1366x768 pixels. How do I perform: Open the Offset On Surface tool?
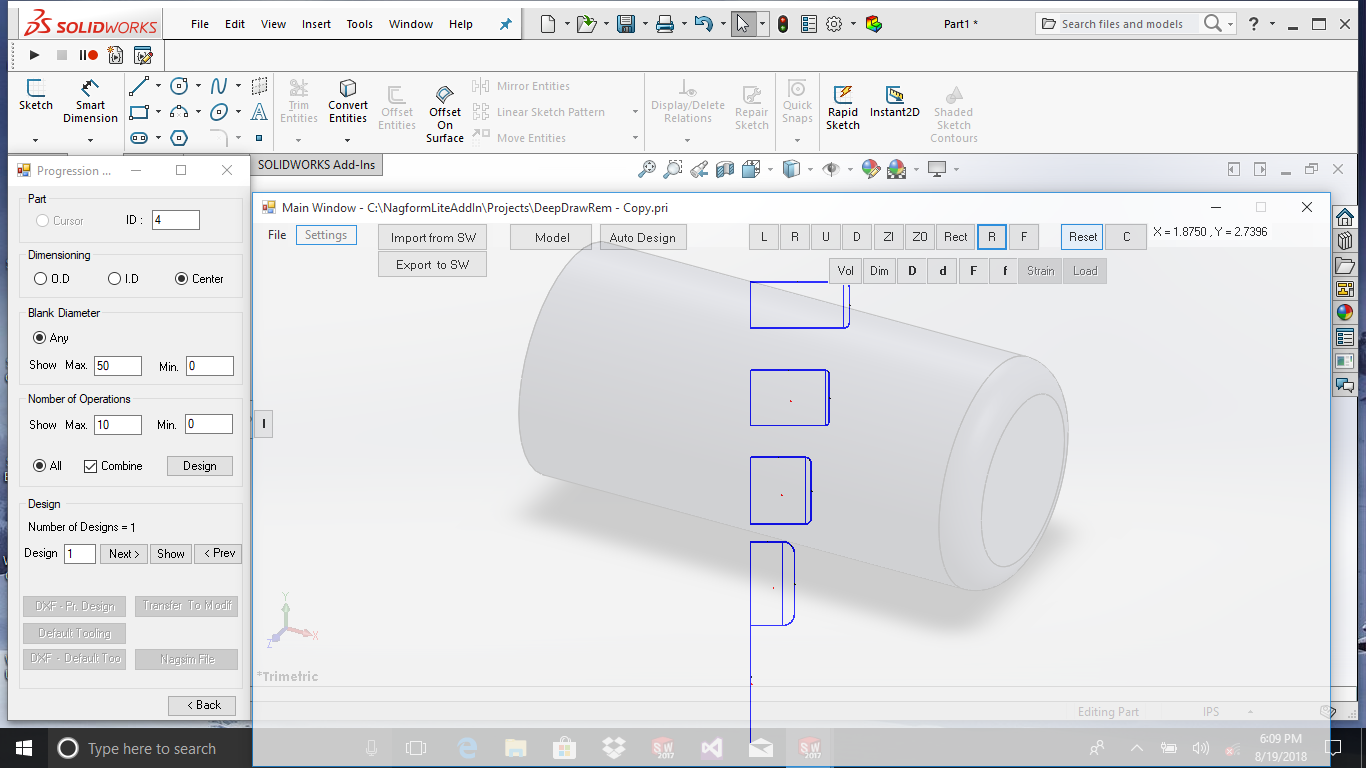pyautogui.click(x=445, y=112)
